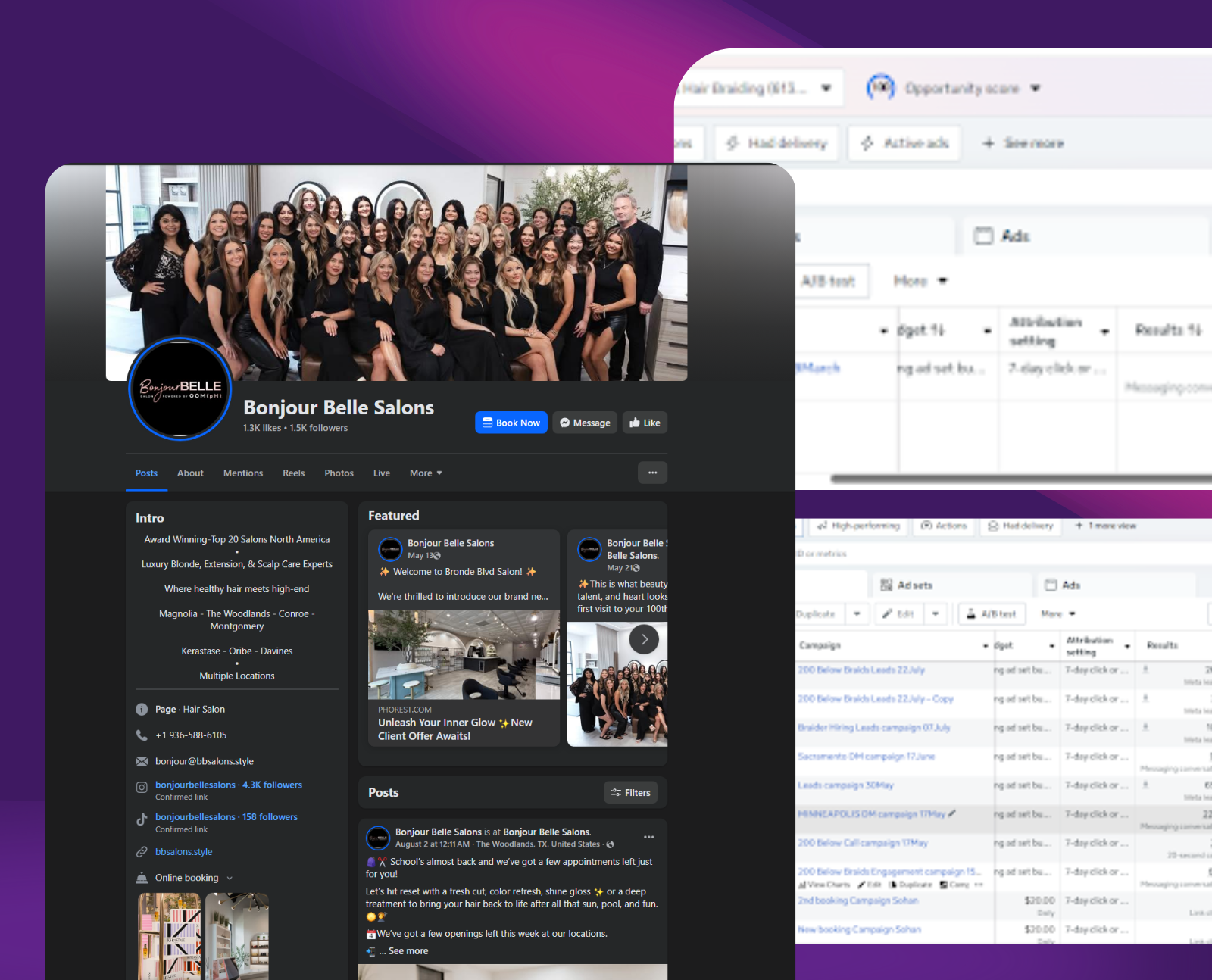
Task: Open the Posts Filters control
Action: click(630, 793)
